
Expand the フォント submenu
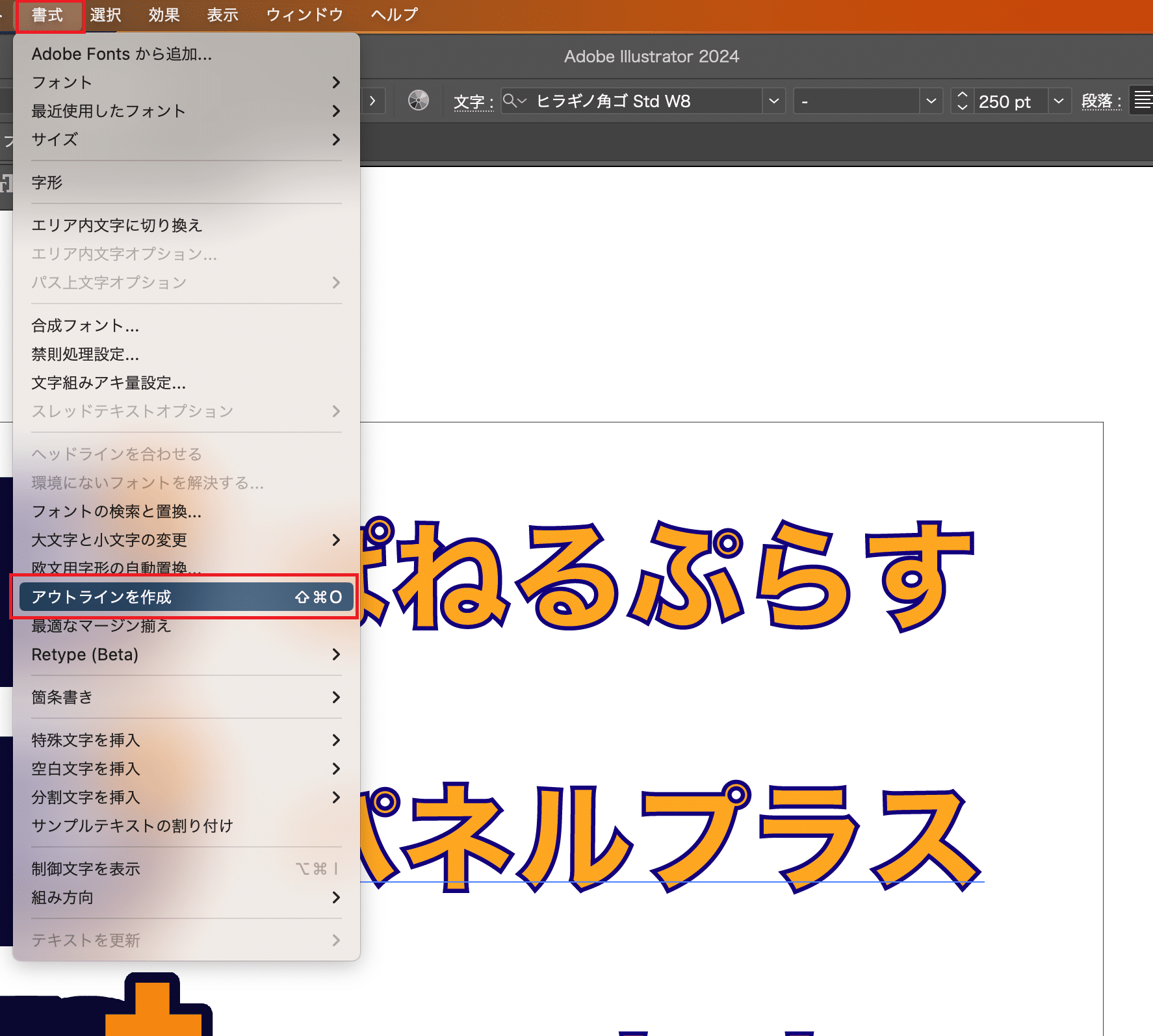click(185, 83)
